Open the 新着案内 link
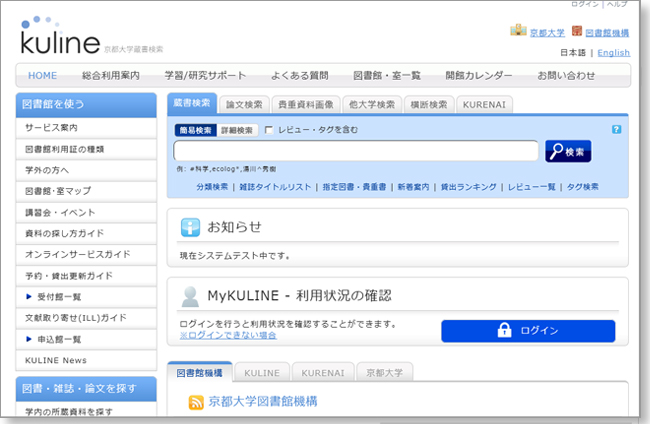Viewport: 650px width, 424px height. click(413, 187)
